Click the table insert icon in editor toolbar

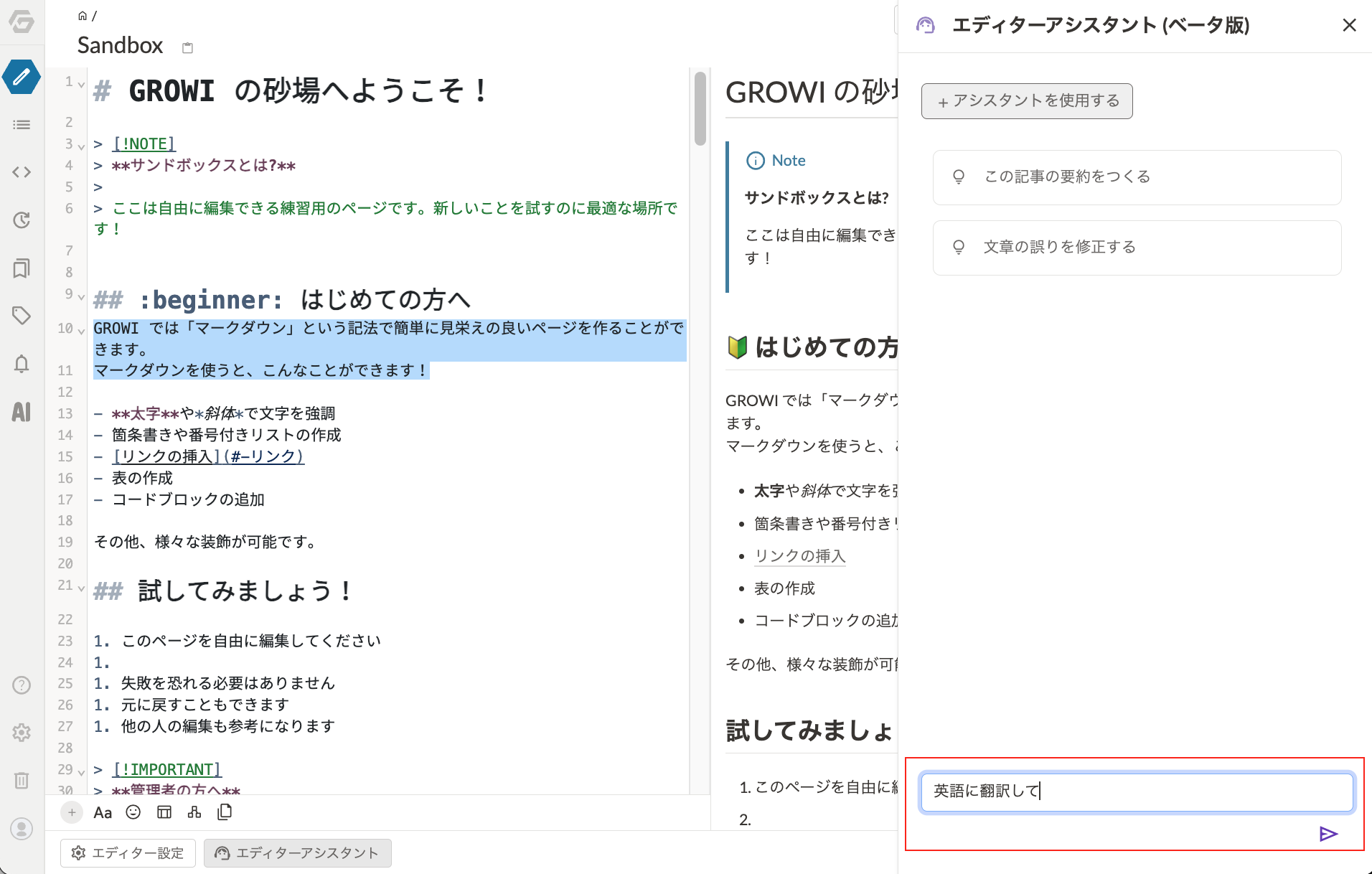click(164, 812)
